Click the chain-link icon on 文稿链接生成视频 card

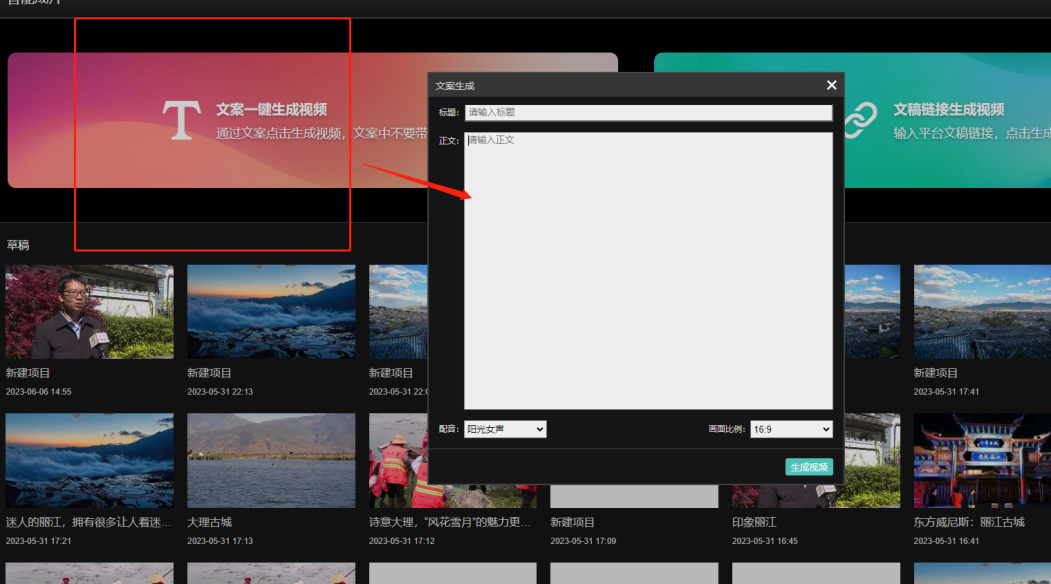click(862, 119)
